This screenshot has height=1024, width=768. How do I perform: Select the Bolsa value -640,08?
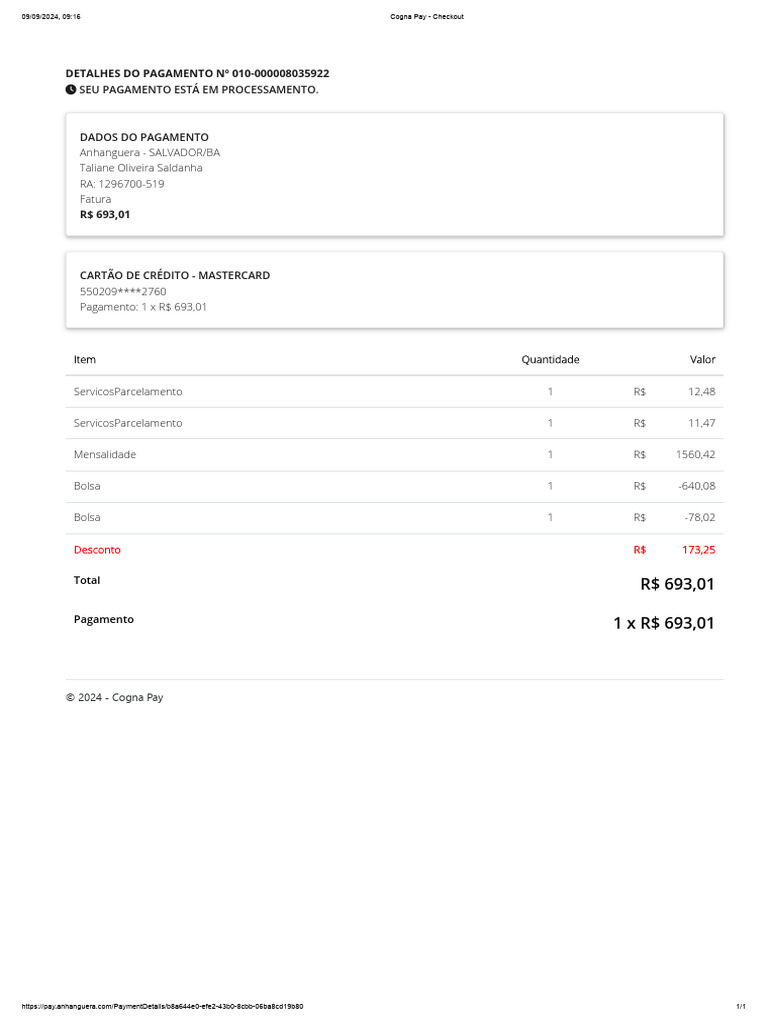[x=696, y=486]
